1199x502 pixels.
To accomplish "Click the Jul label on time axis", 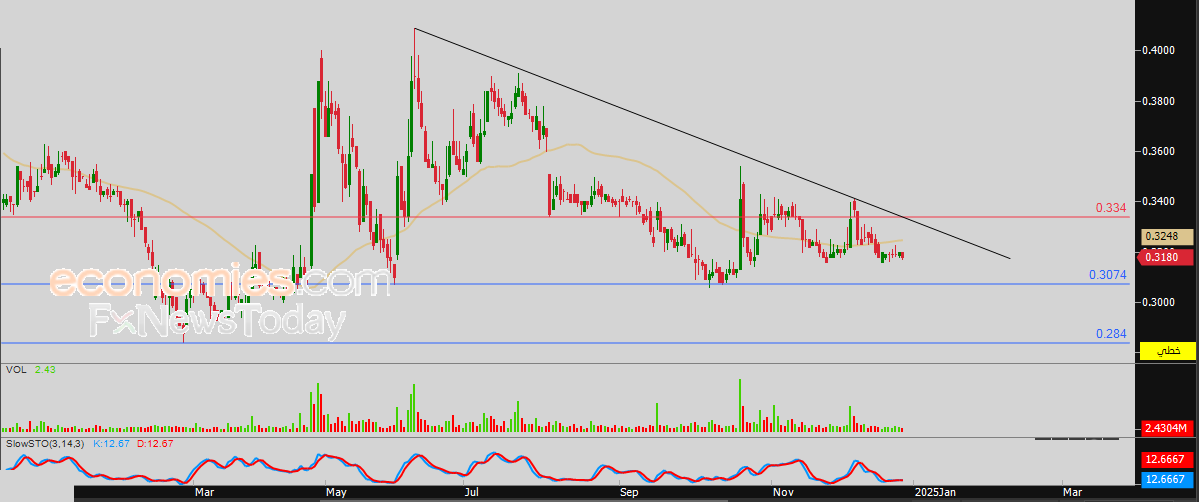I will pyautogui.click(x=471, y=492).
